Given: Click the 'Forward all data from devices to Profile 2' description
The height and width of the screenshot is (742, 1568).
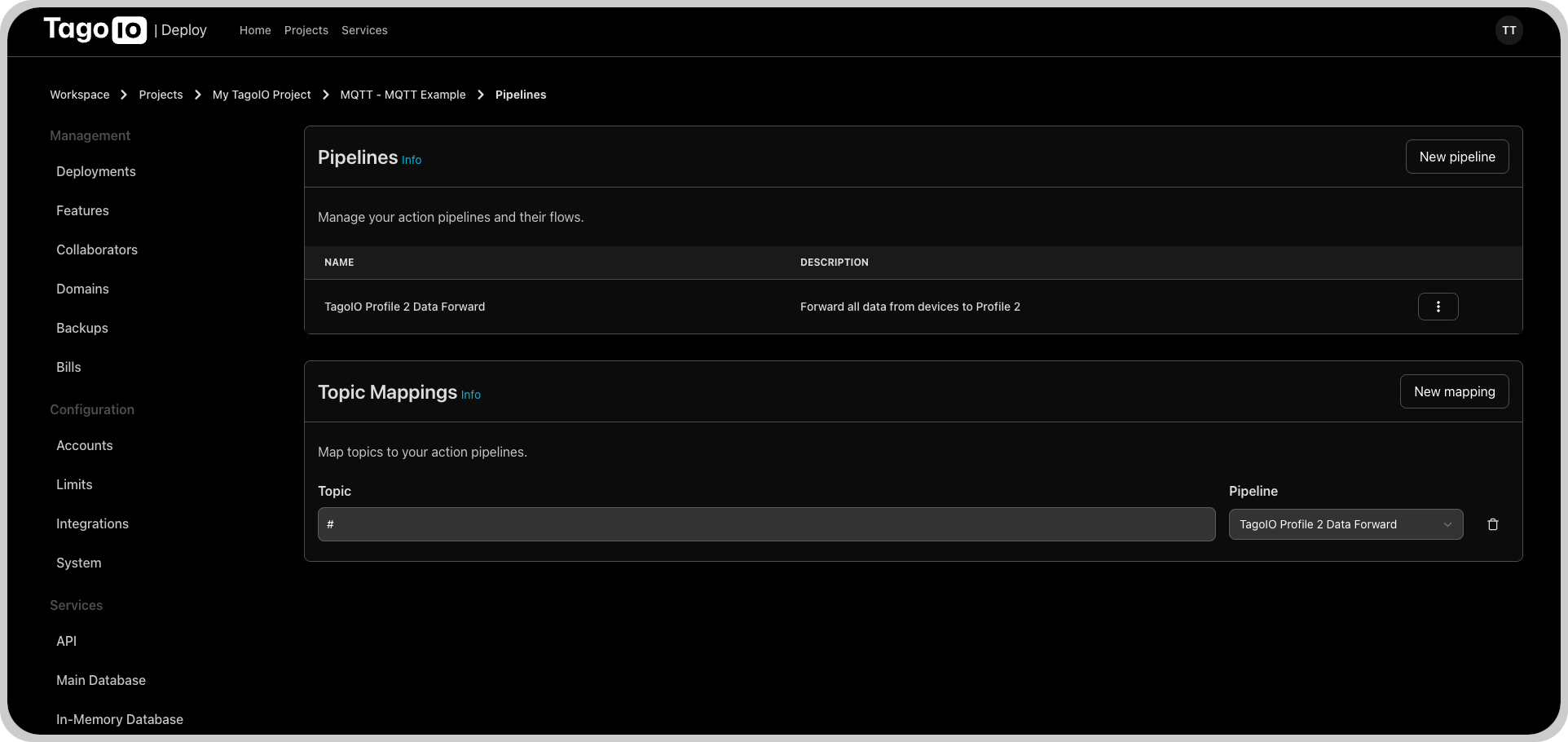Looking at the screenshot, I should (x=910, y=307).
